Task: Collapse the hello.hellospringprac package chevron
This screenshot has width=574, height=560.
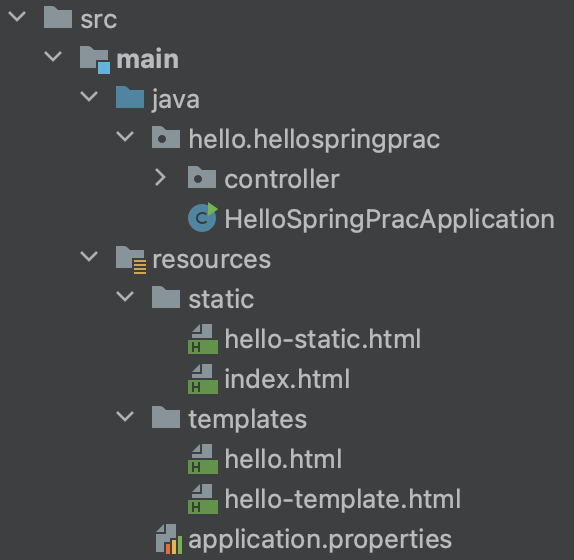Action: pyautogui.click(x=125, y=137)
